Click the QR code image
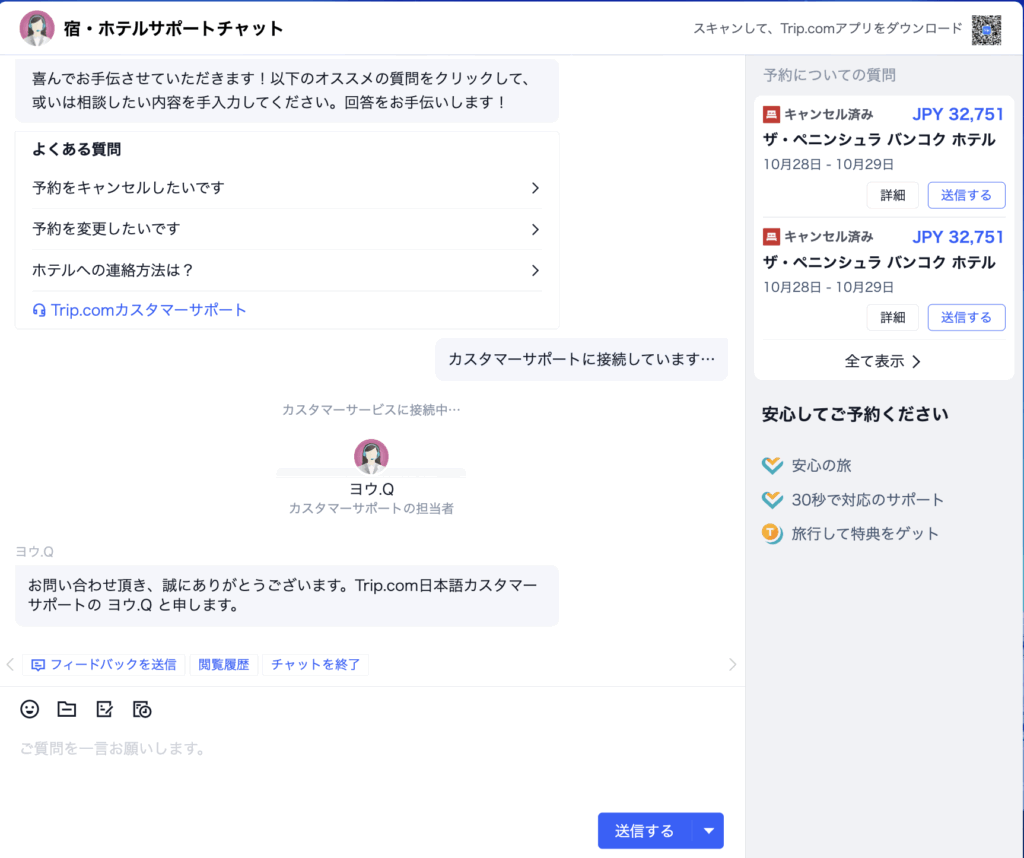 (x=987, y=29)
